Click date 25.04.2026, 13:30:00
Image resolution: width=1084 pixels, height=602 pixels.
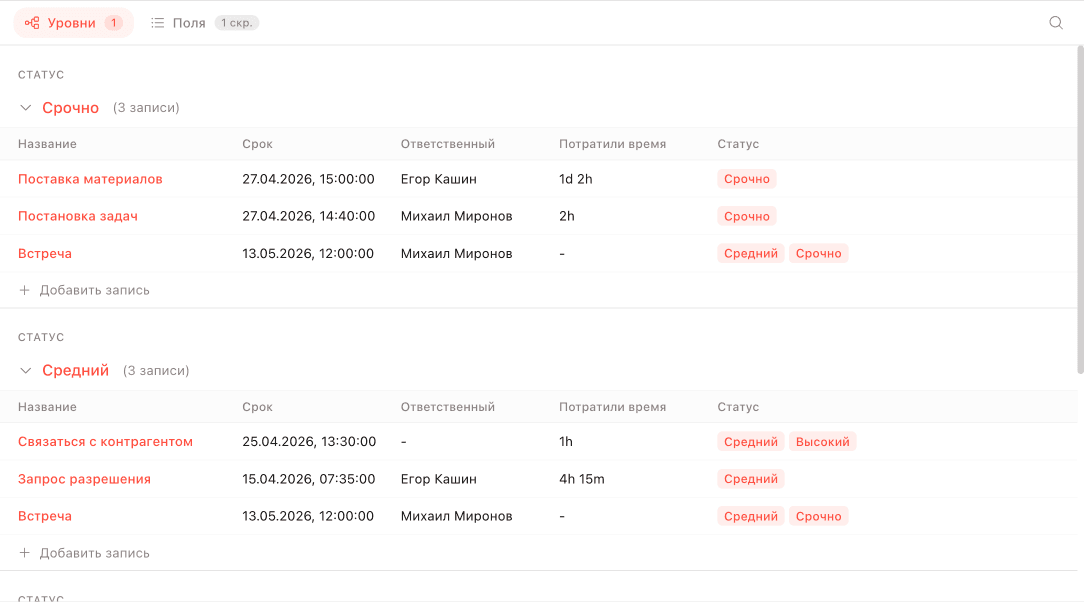pos(309,442)
